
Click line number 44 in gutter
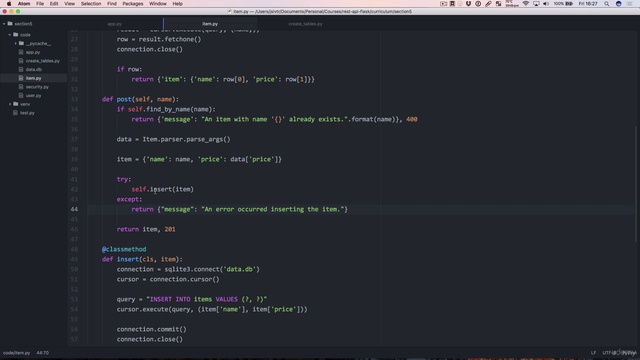tap(74, 209)
